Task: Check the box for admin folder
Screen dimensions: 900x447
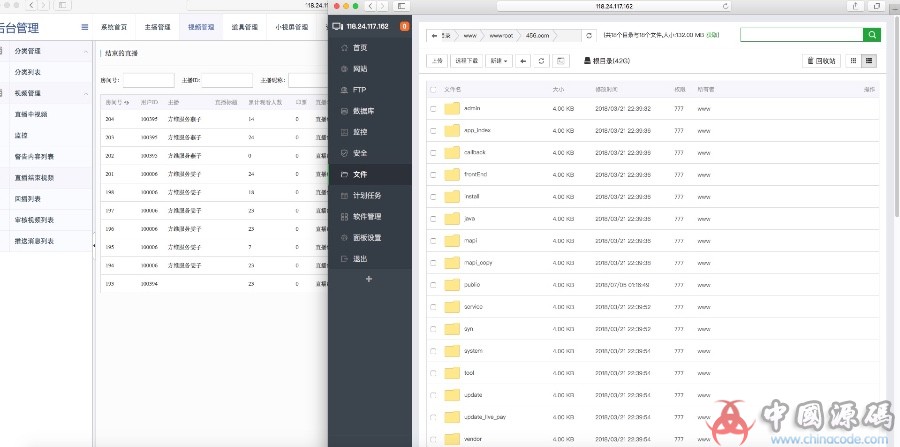Action: pos(433,109)
